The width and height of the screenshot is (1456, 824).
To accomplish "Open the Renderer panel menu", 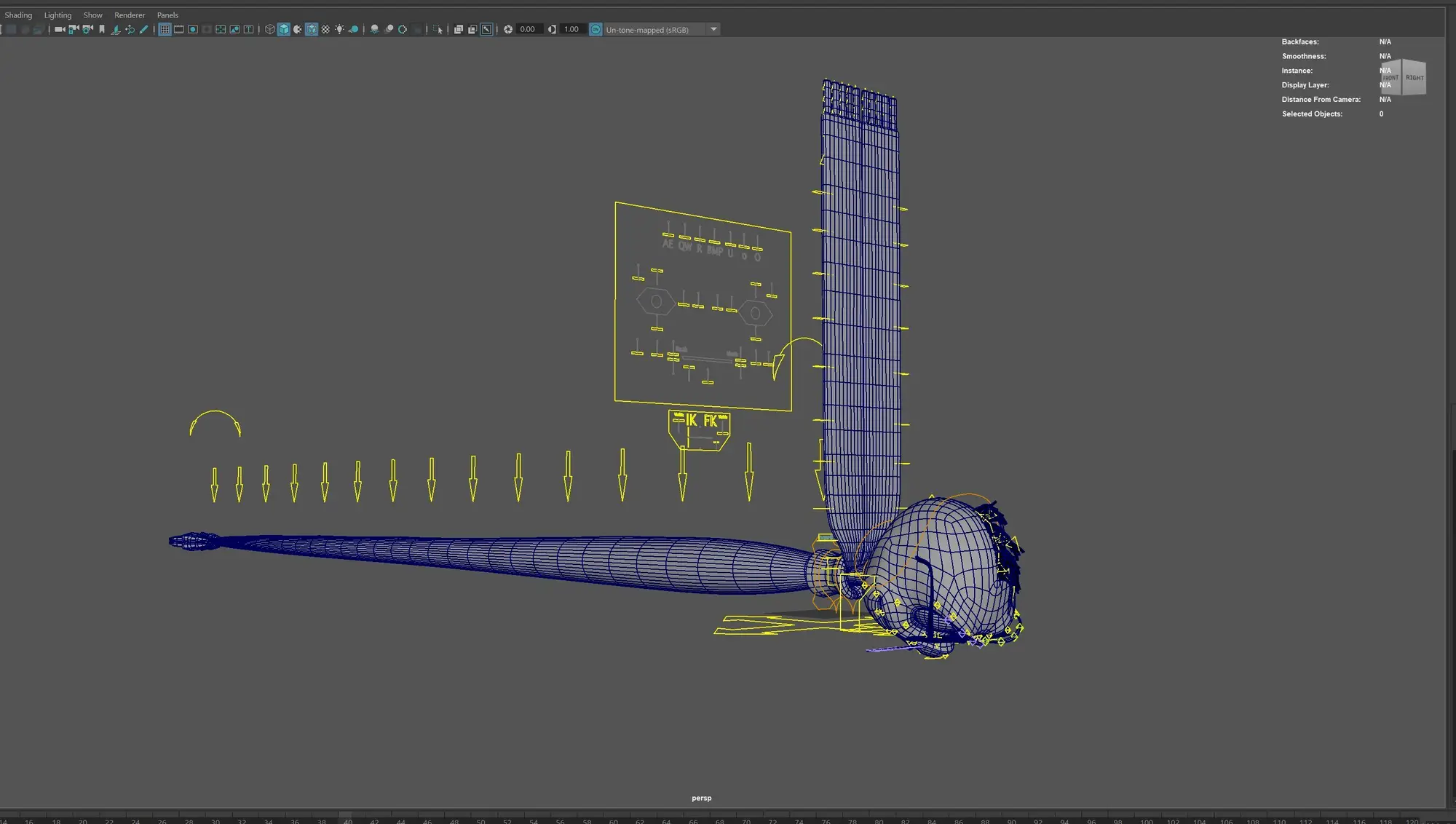I will click(x=130, y=15).
